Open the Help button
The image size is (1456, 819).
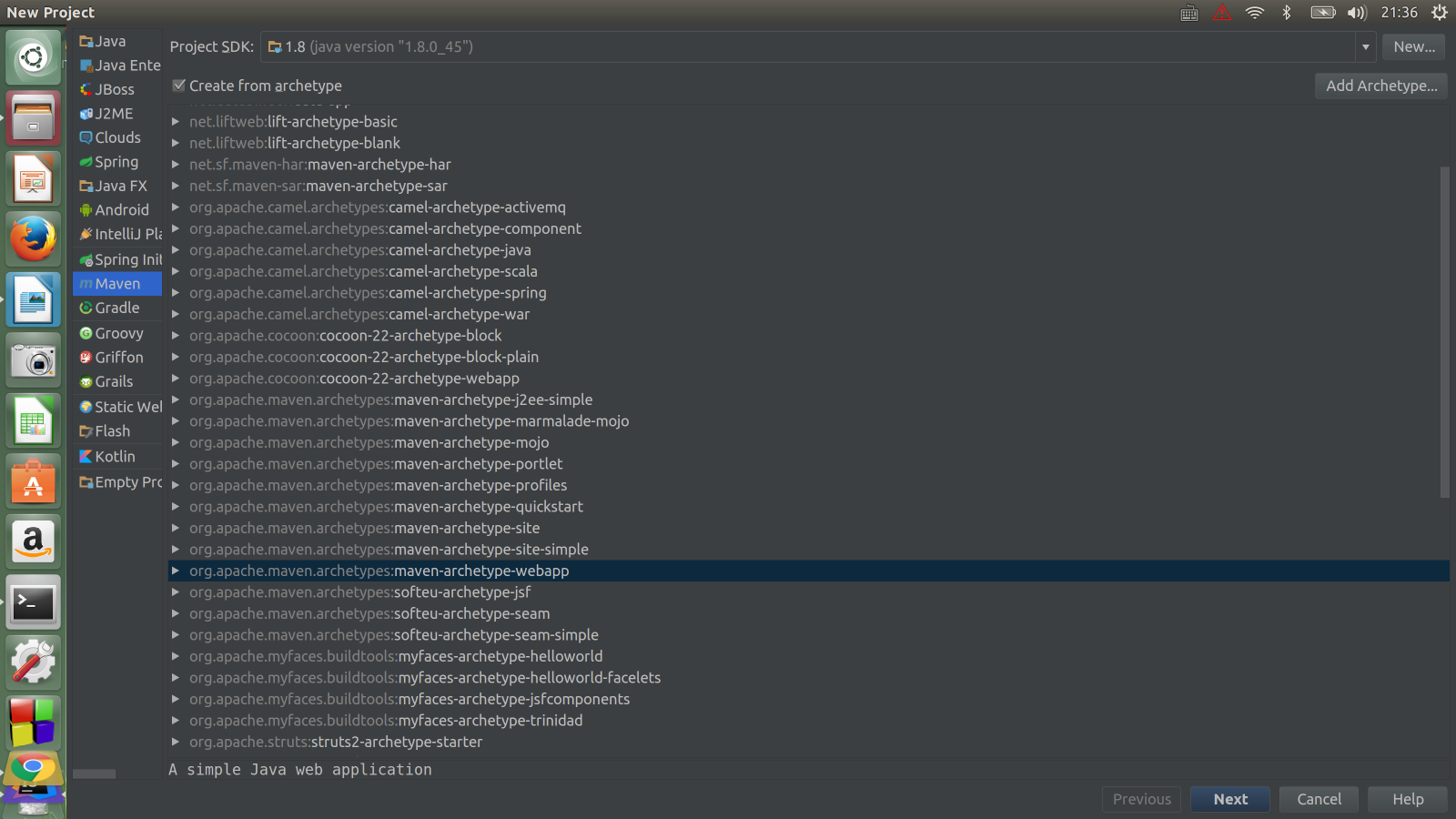(1408, 799)
